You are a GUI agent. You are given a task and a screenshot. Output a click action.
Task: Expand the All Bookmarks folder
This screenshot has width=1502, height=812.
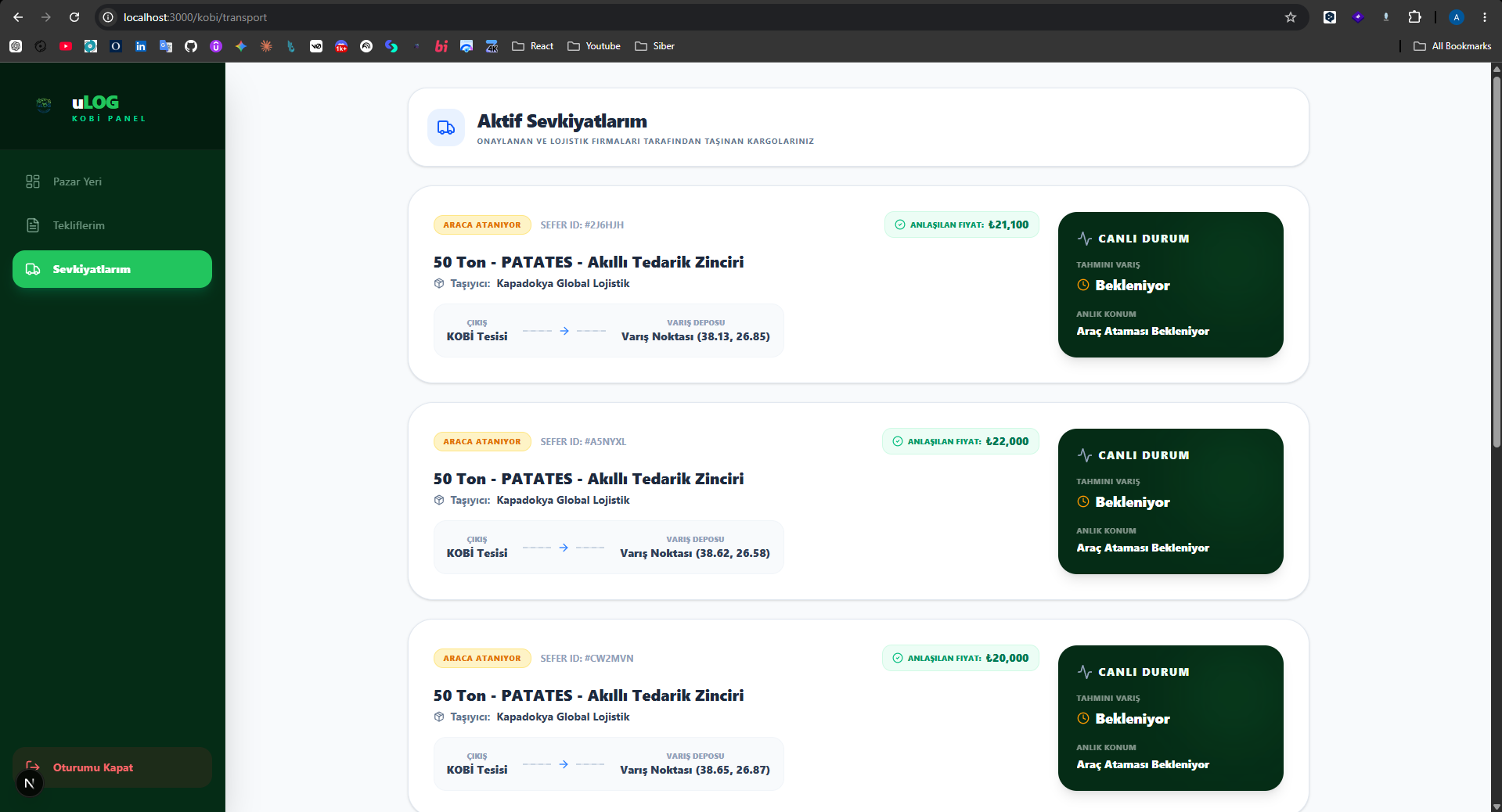tap(1453, 46)
